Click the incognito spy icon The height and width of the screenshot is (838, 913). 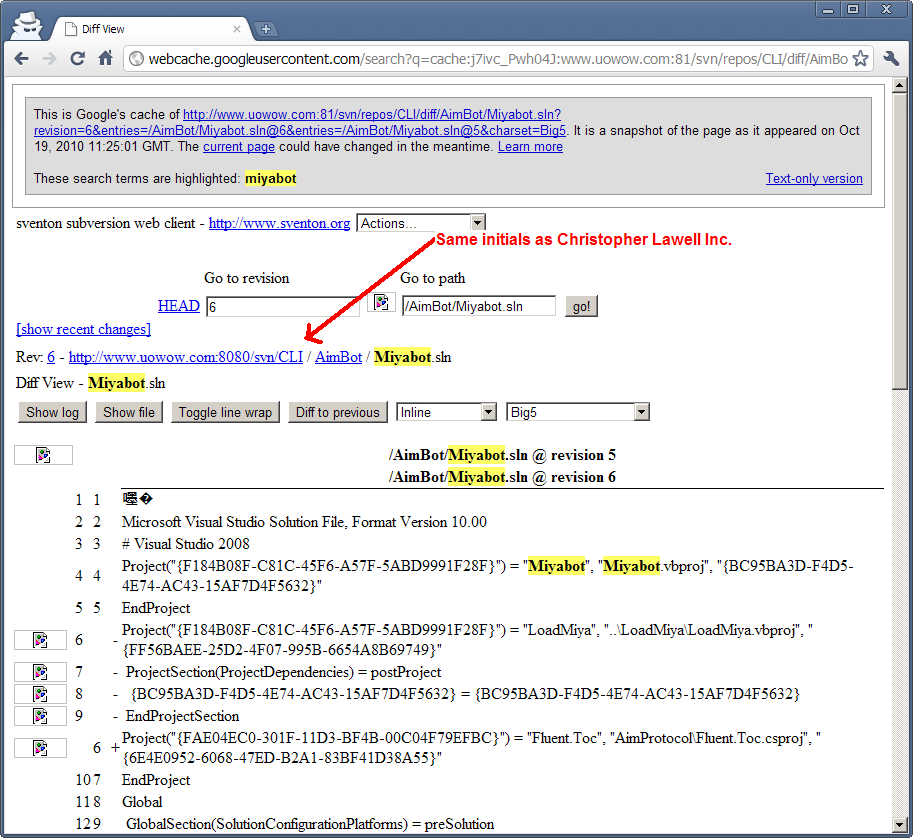pos(27,27)
